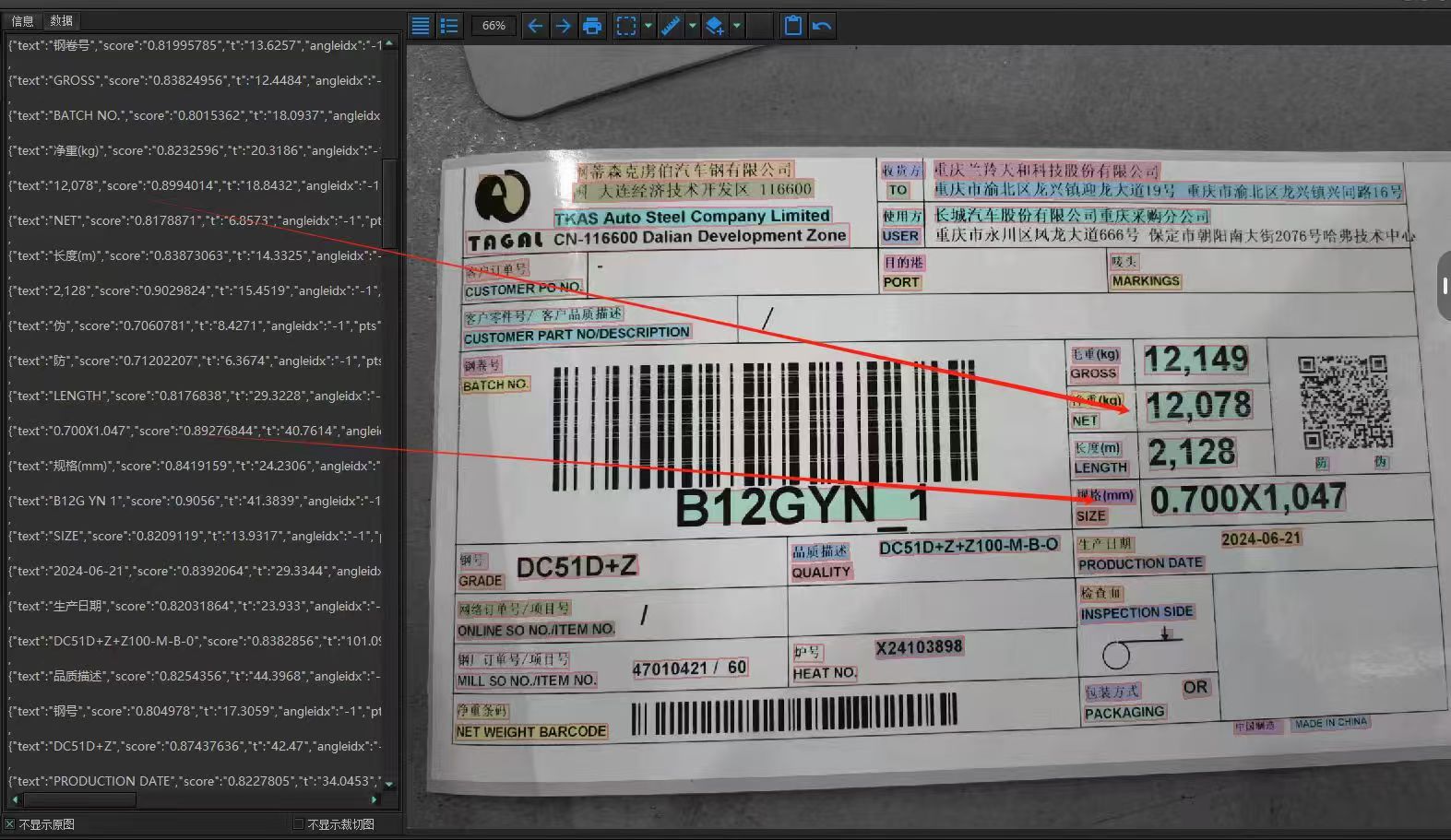Viewport: 1451px width, 840px height.
Task: Select the "伪" result row
Action: pyautogui.click(x=195, y=325)
